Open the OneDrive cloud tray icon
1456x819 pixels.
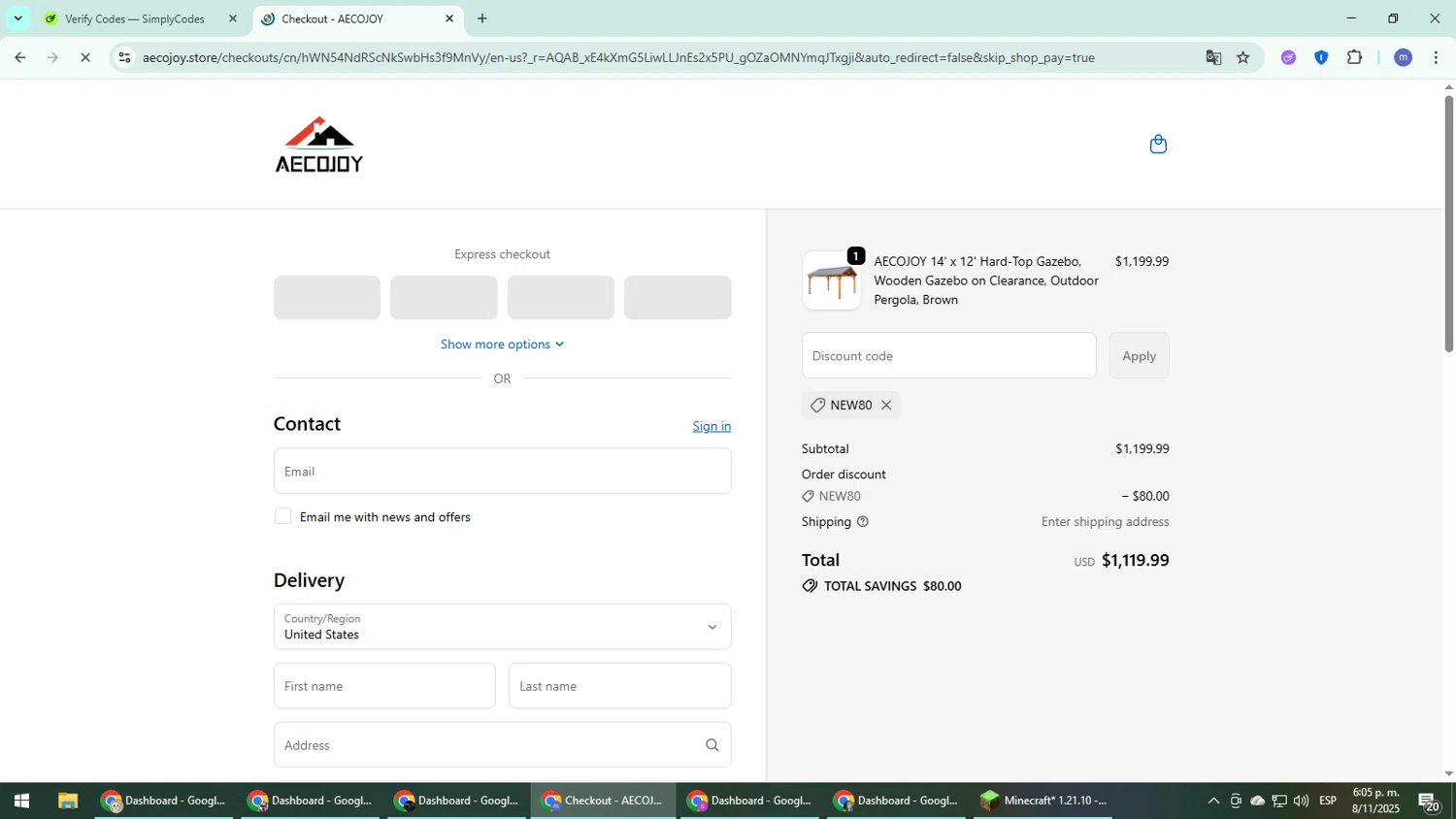1257,802
